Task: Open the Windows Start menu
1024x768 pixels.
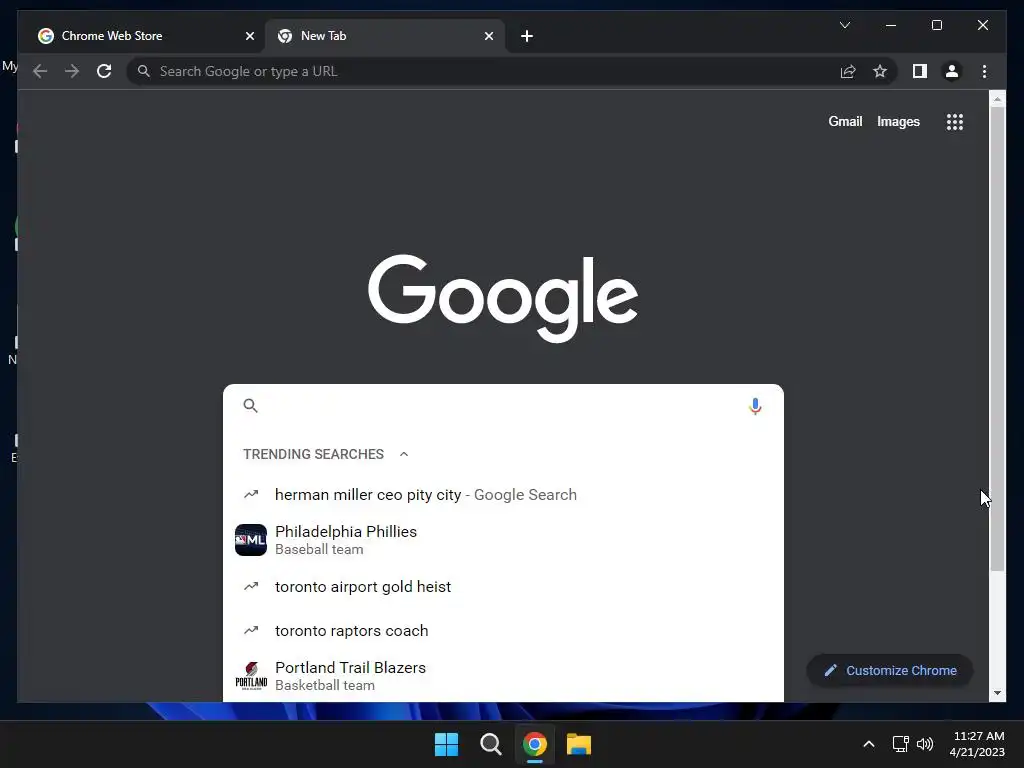Action: 447,744
